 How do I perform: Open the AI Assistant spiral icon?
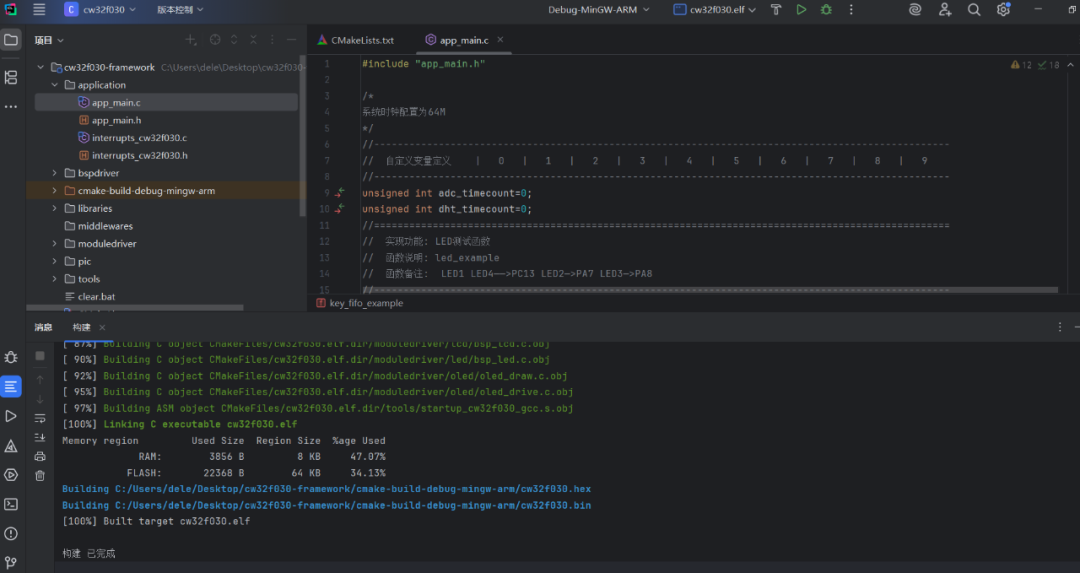[x=915, y=10]
